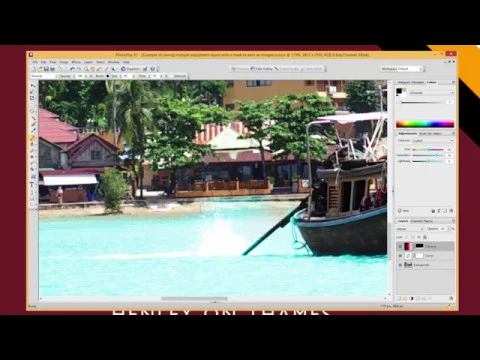The height and width of the screenshot is (360, 480).
Task: Click the Layers panel Opacity value field
Action: coord(442,229)
